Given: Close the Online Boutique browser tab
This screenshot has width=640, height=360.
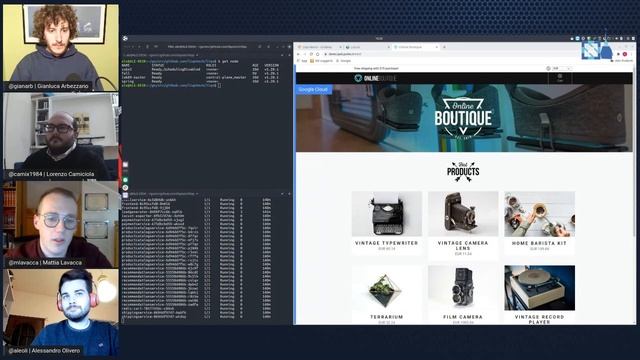Looking at the screenshot, I should [437, 47].
